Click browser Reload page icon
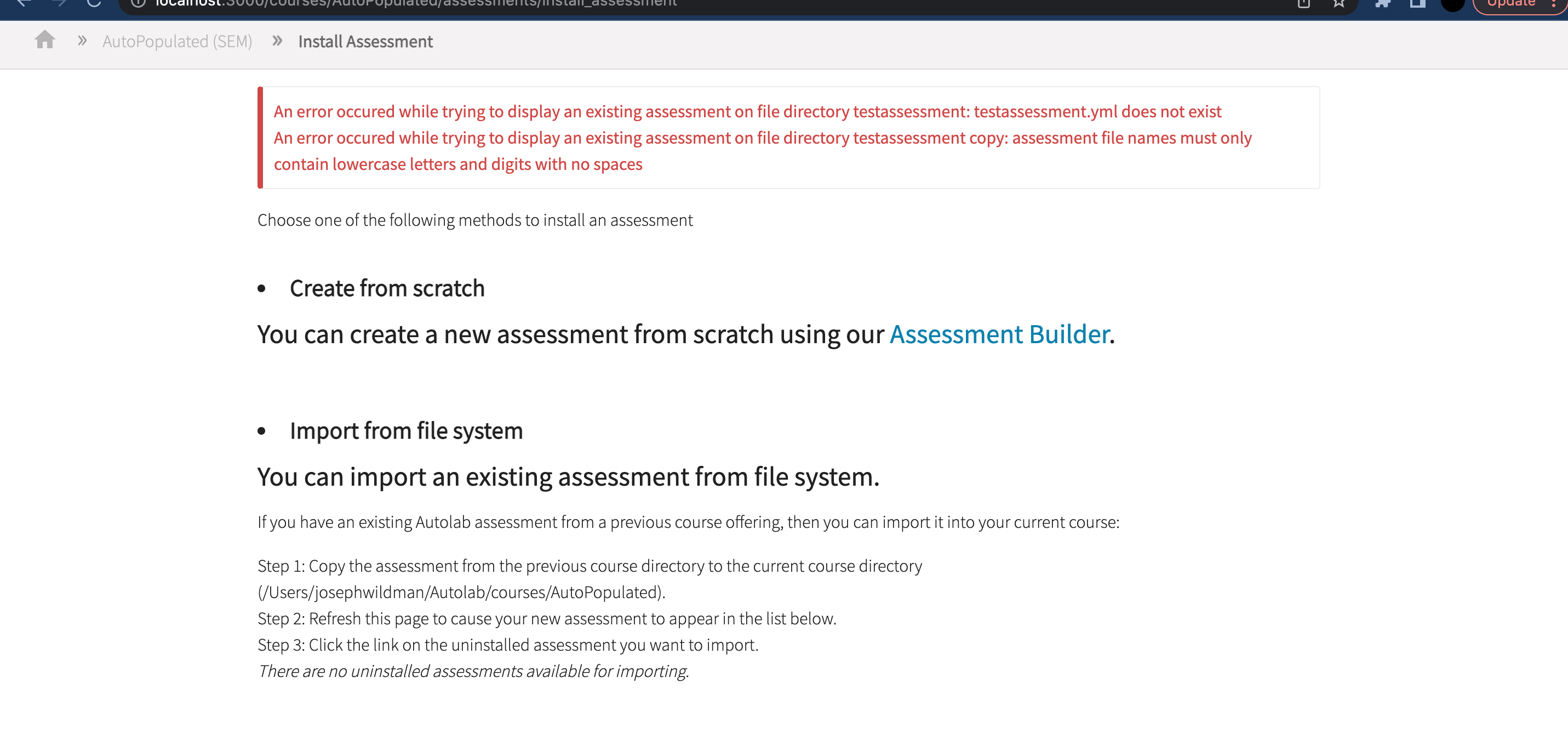This screenshot has height=751, width=1568. pyautogui.click(x=94, y=3)
